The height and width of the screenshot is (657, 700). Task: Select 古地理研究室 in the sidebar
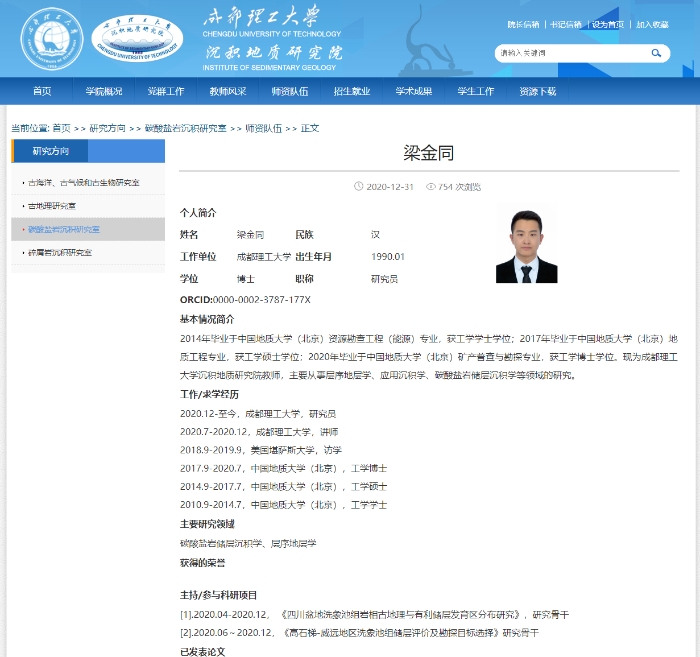click(52, 206)
